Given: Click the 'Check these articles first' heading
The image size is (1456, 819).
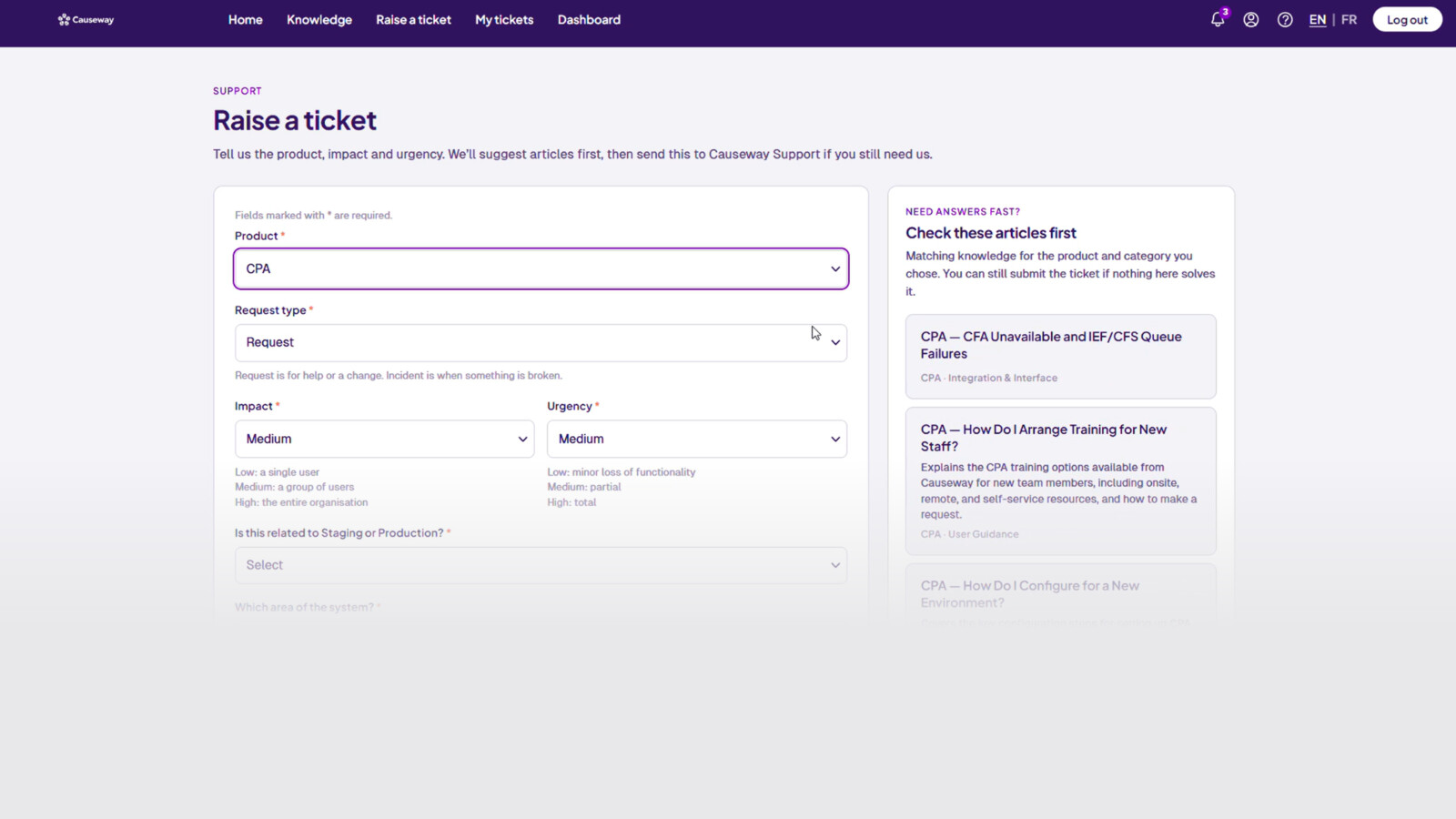Looking at the screenshot, I should tap(990, 233).
